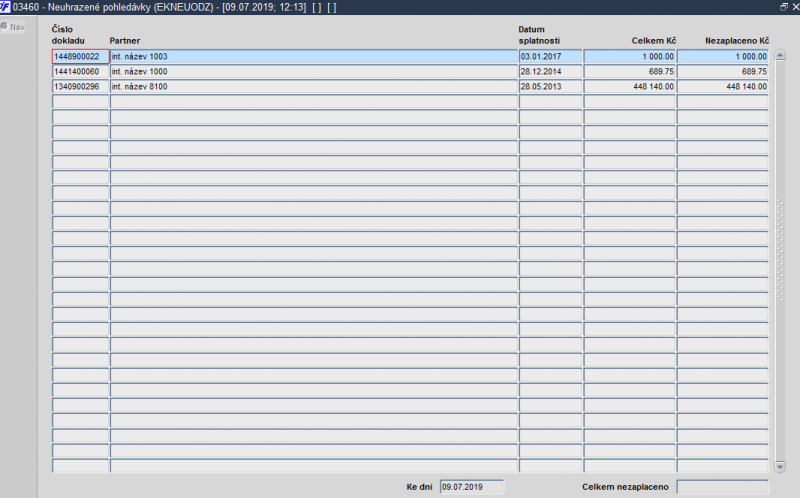Click partner cell int. název 1000
800x498 pixels.
[x=314, y=71]
